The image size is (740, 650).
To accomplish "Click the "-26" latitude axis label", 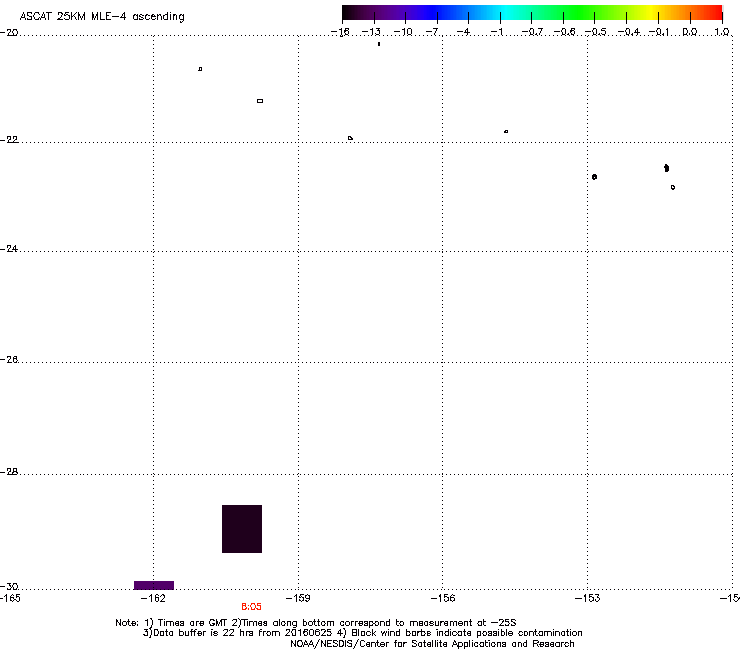I will [x=9, y=360].
